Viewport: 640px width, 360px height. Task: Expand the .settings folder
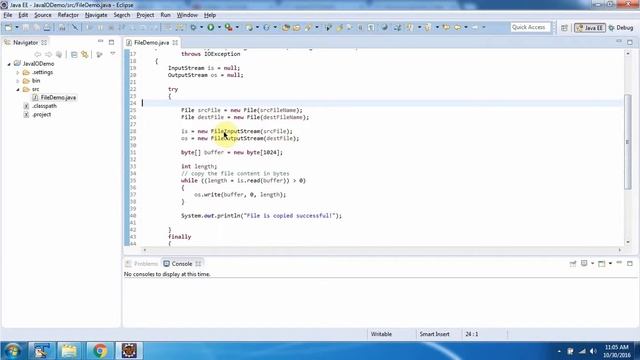tap(18, 73)
